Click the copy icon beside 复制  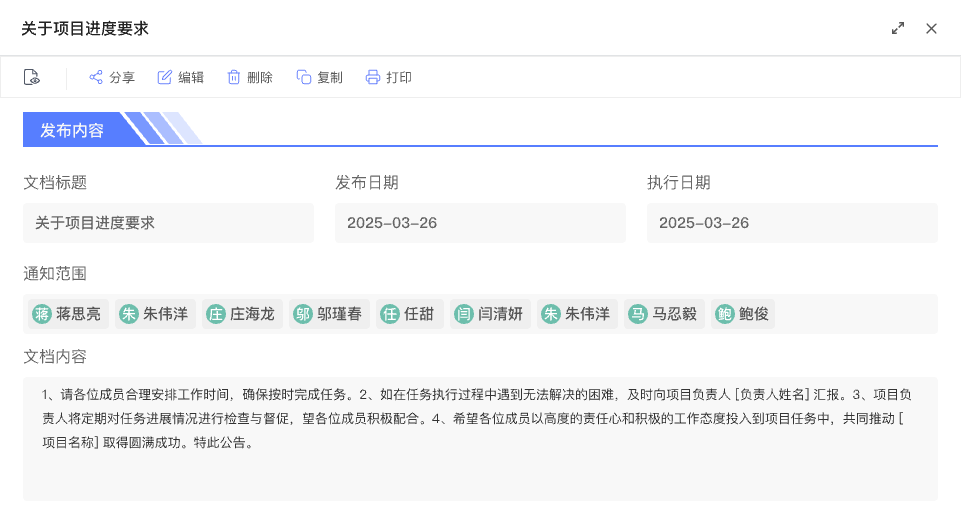tap(303, 77)
